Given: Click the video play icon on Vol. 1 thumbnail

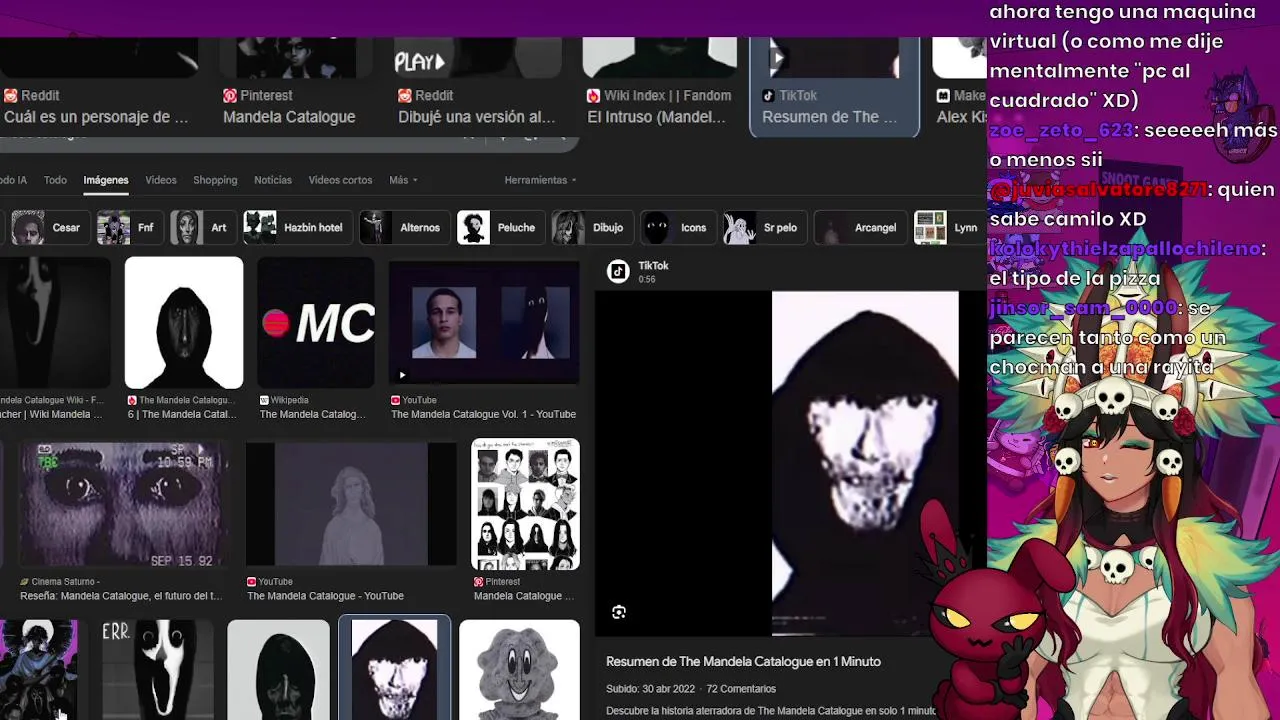Looking at the screenshot, I should (x=402, y=376).
